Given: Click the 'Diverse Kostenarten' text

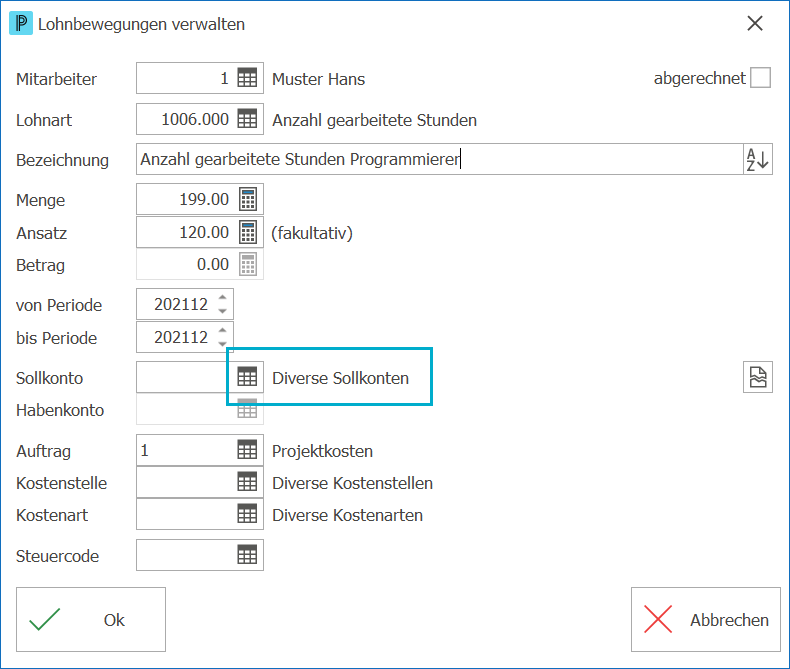Looking at the screenshot, I should coord(348,515).
